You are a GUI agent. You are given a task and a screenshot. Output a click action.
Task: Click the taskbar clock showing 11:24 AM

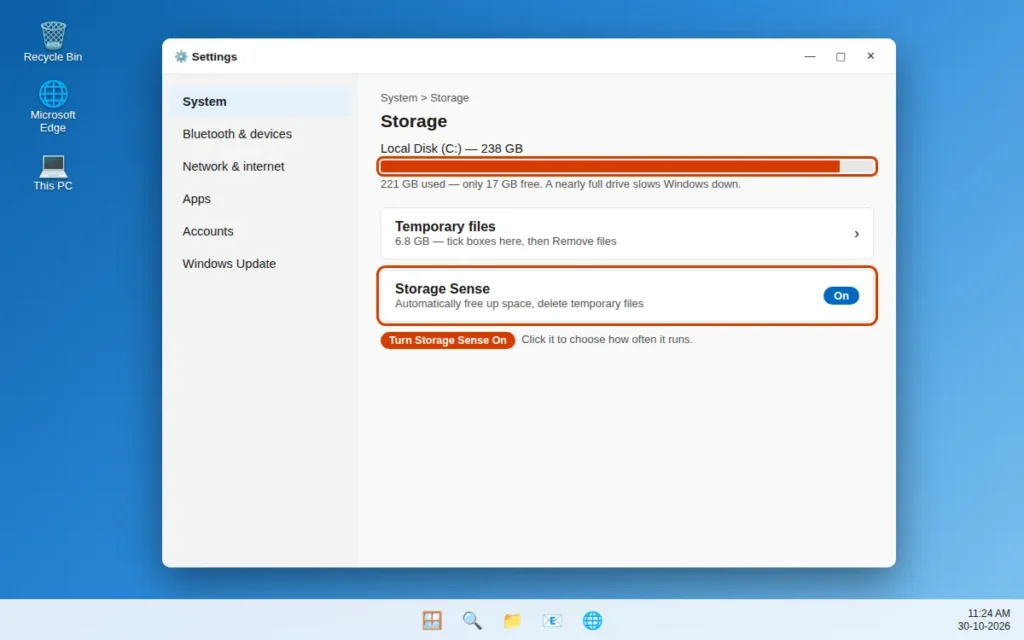[988, 613]
